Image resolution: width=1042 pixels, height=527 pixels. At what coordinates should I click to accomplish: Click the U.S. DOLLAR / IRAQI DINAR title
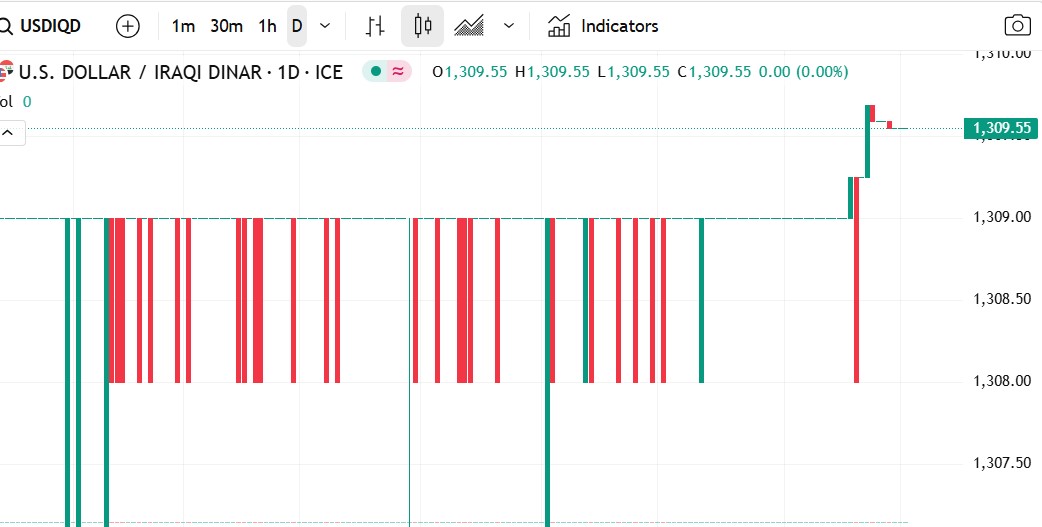(181, 72)
